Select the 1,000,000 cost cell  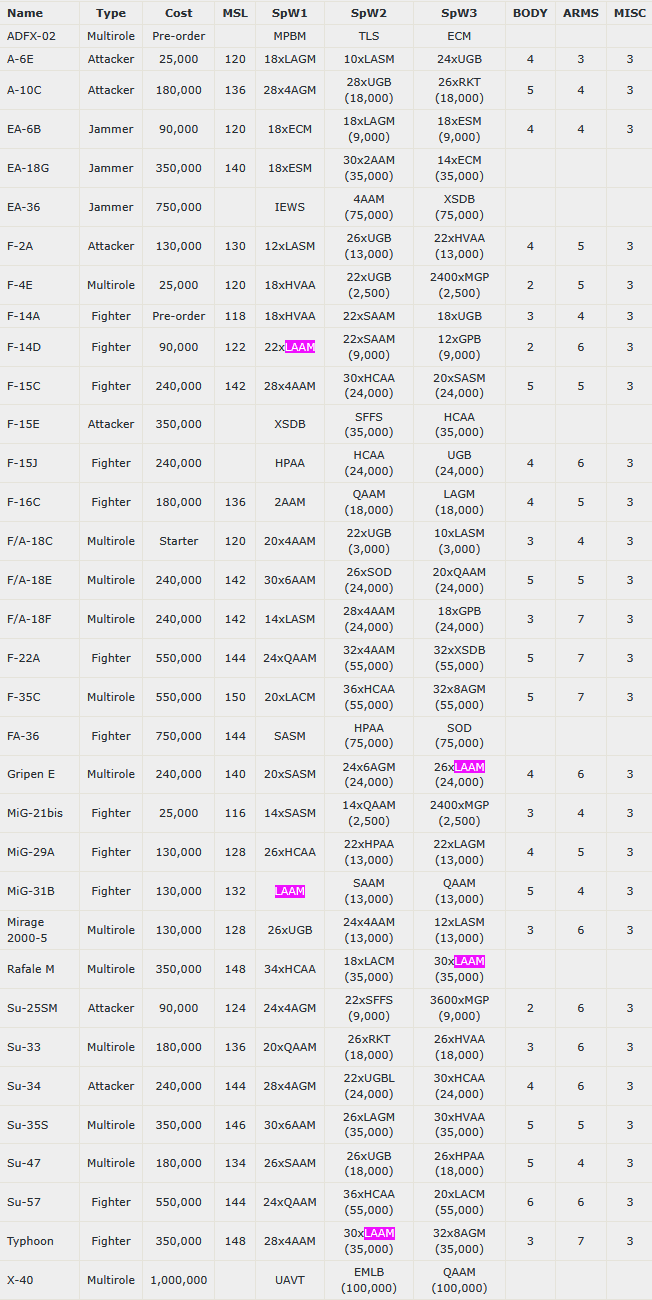click(x=178, y=1280)
